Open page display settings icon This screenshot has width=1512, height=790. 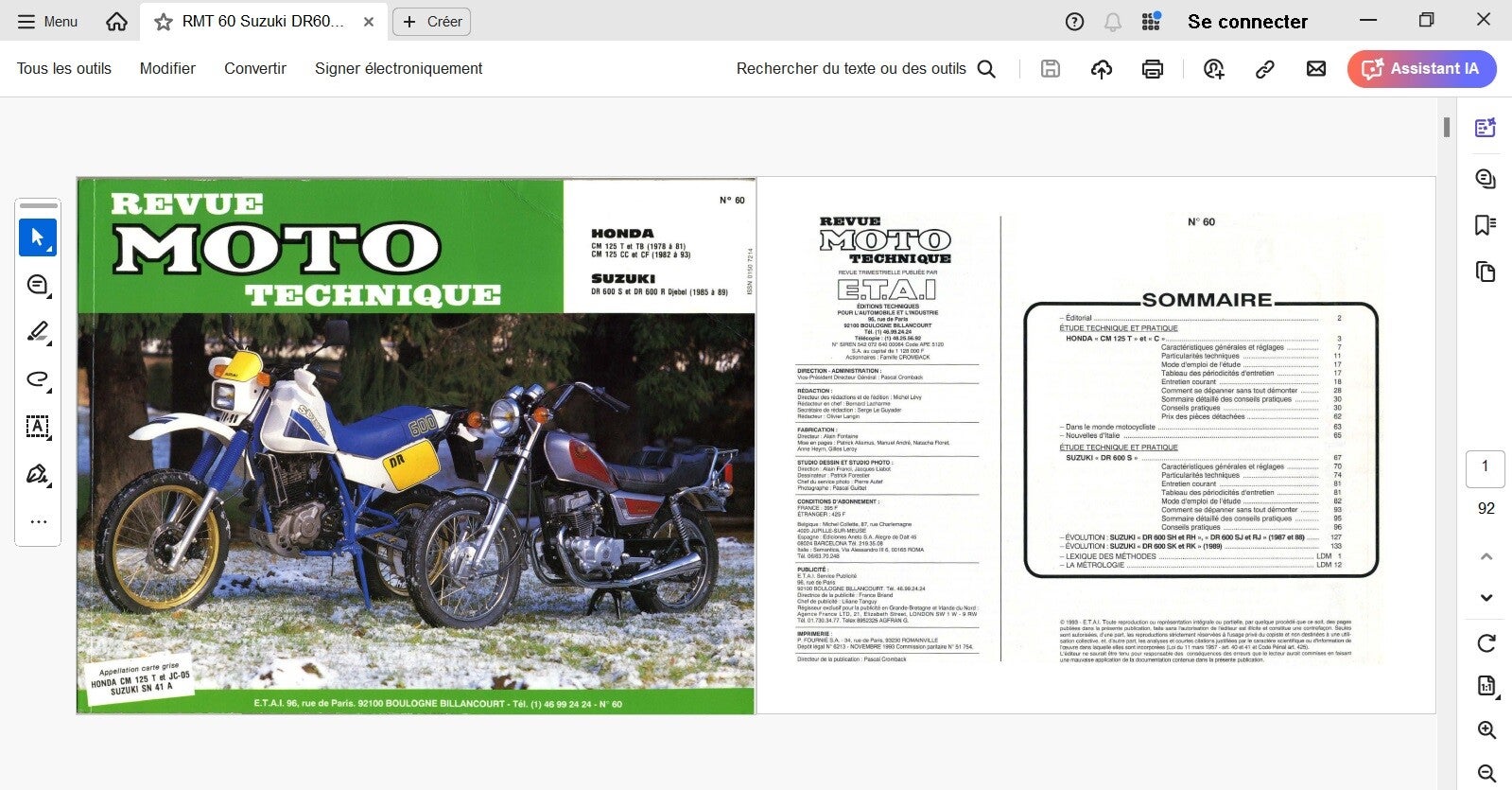[1486, 686]
